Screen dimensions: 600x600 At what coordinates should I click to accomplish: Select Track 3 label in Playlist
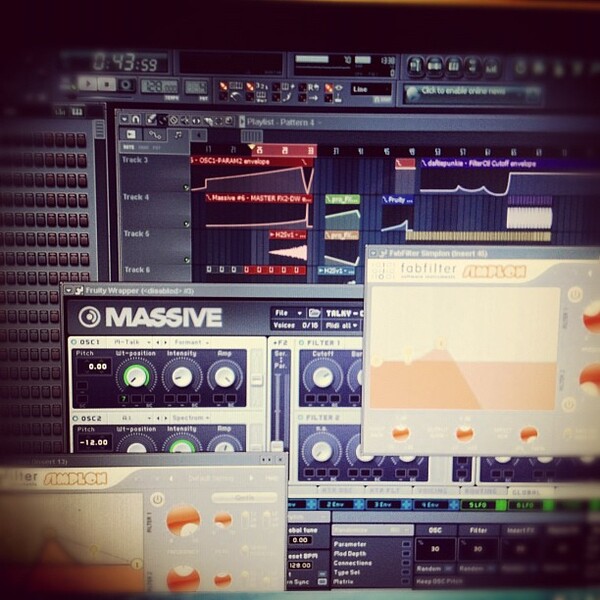[x=135, y=160]
